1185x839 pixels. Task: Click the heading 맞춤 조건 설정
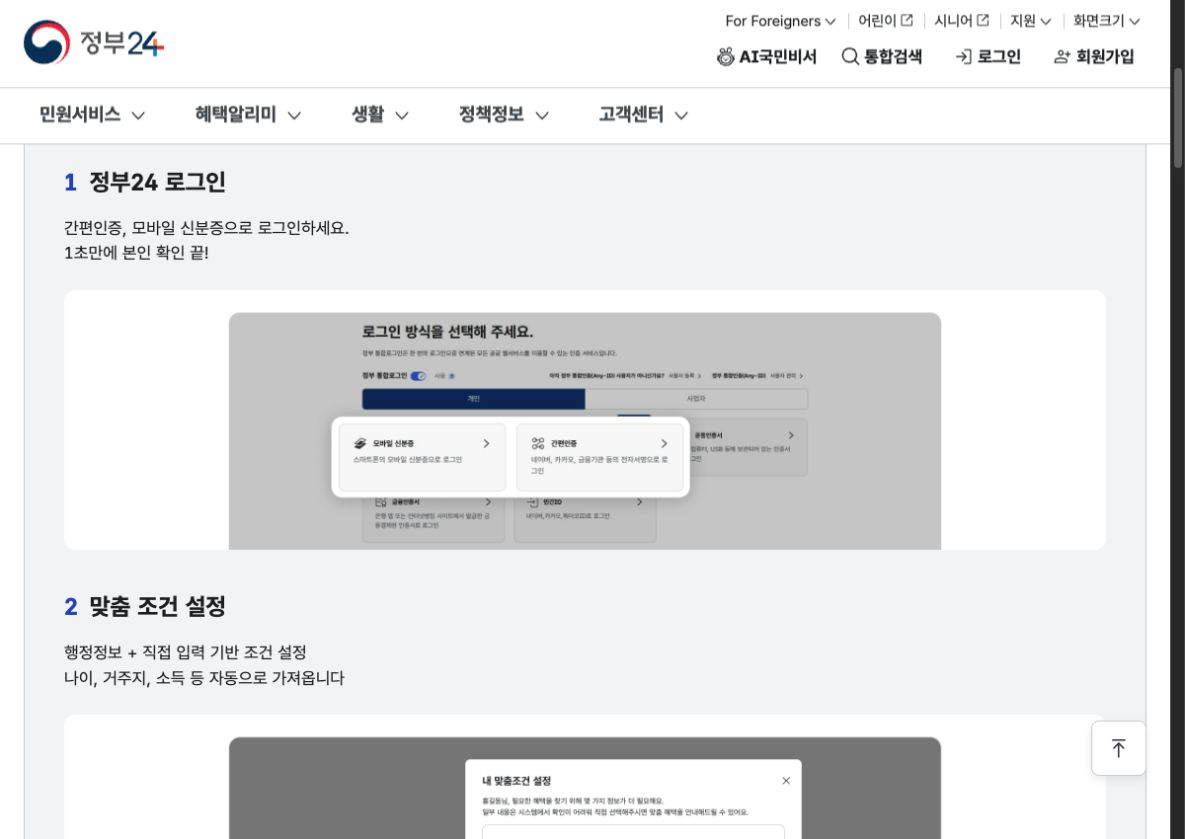coord(157,606)
